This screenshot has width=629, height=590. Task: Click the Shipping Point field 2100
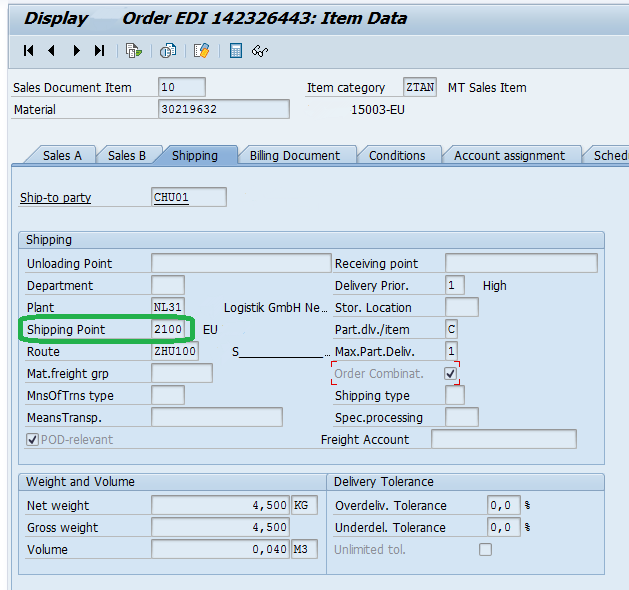click(168, 329)
